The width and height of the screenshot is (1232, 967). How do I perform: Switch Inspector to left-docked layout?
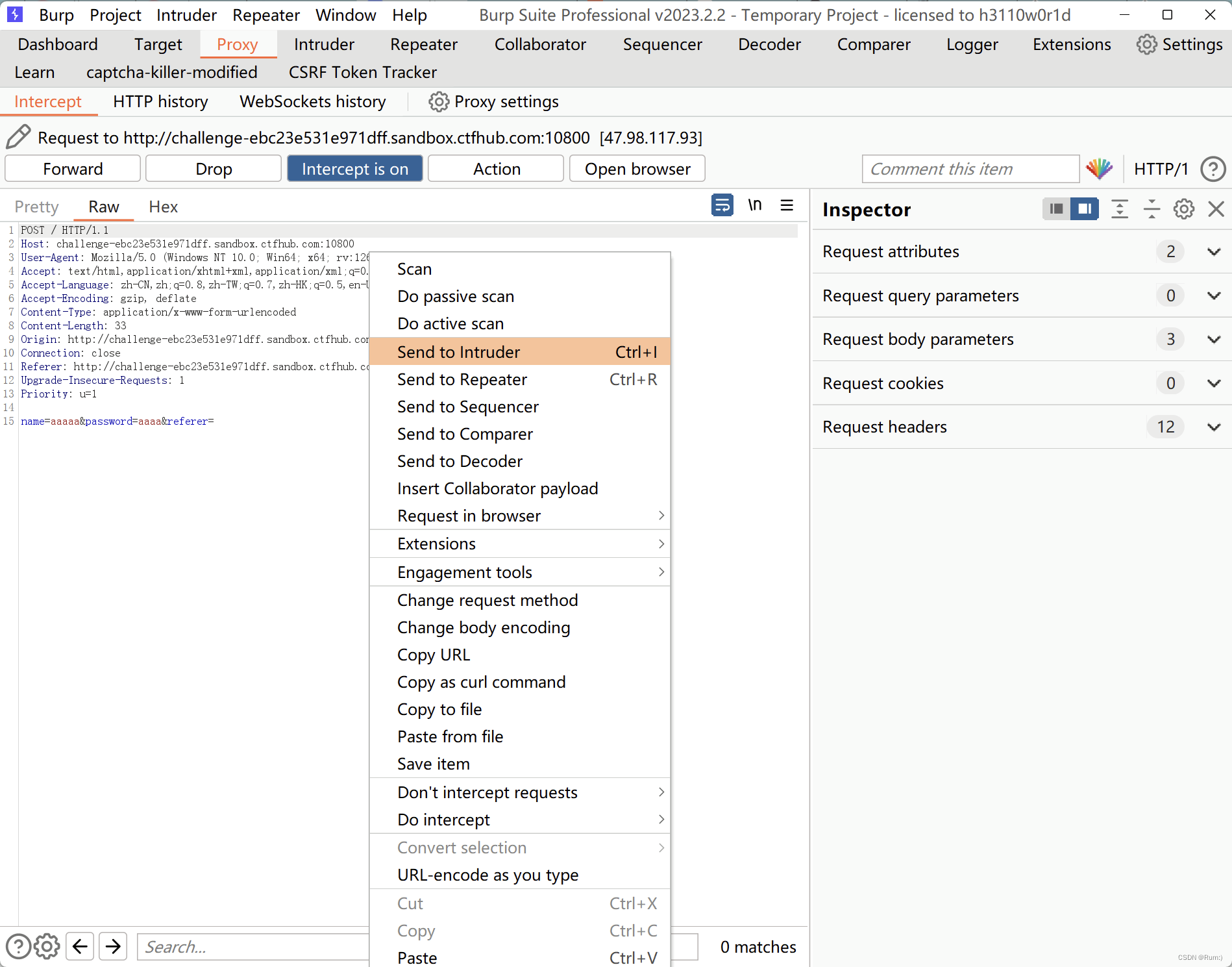click(x=1056, y=209)
